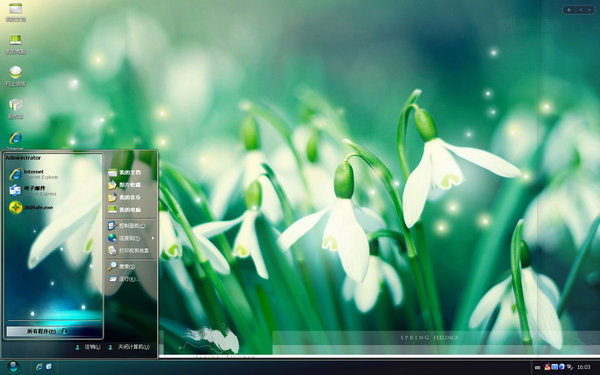The width and height of the screenshot is (600, 375).
Task: Click the Administrator user name header
Action: point(23,158)
